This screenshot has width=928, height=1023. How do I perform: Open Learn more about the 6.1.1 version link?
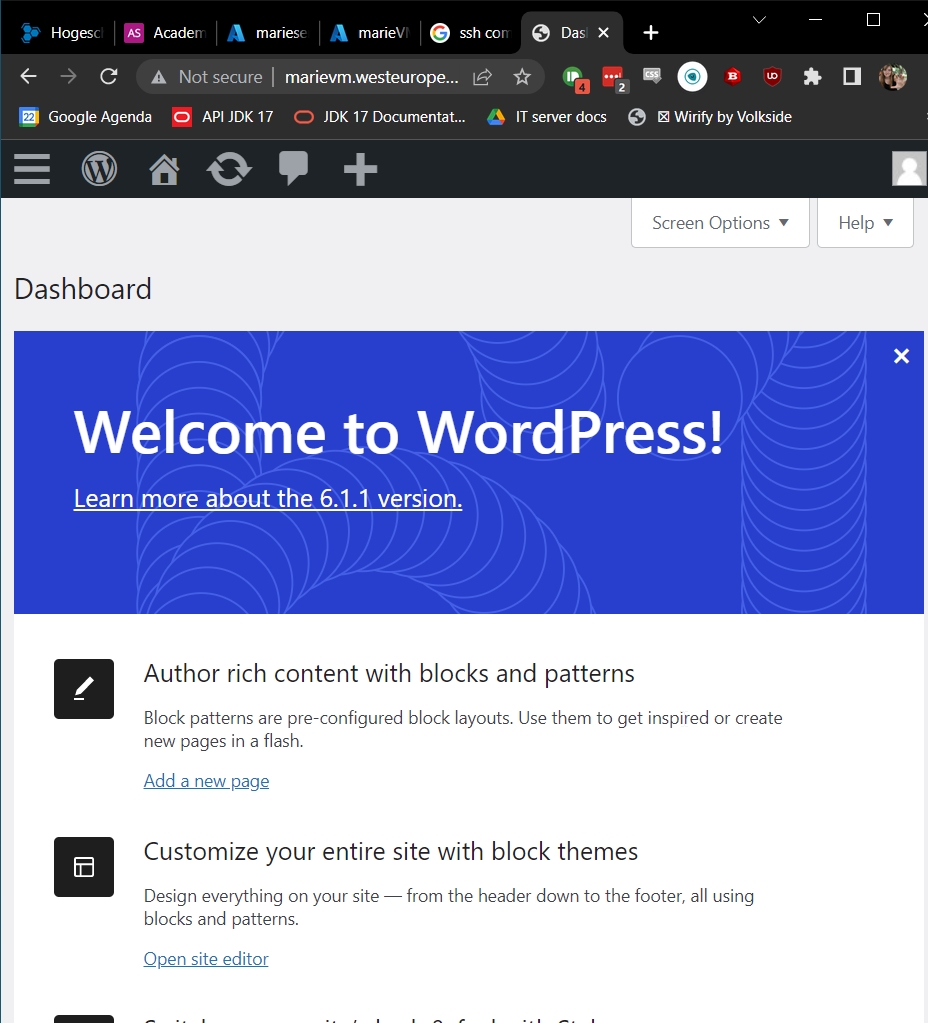point(268,498)
